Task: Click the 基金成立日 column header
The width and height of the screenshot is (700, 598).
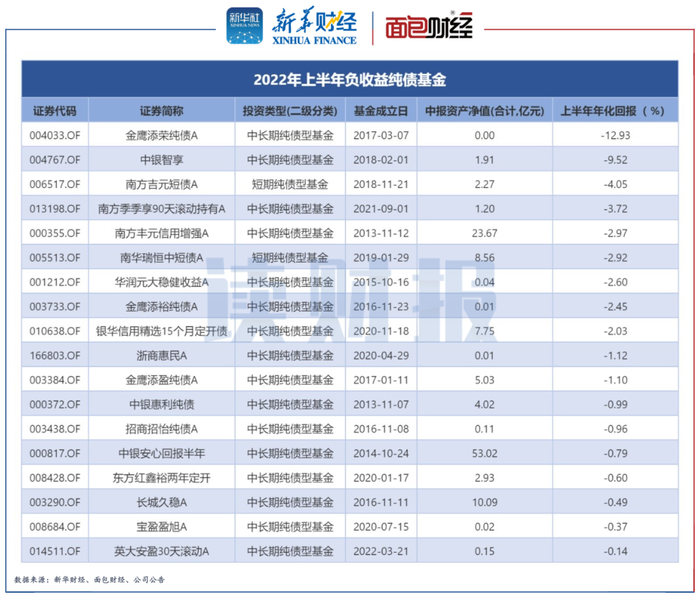Action: [x=381, y=111]
